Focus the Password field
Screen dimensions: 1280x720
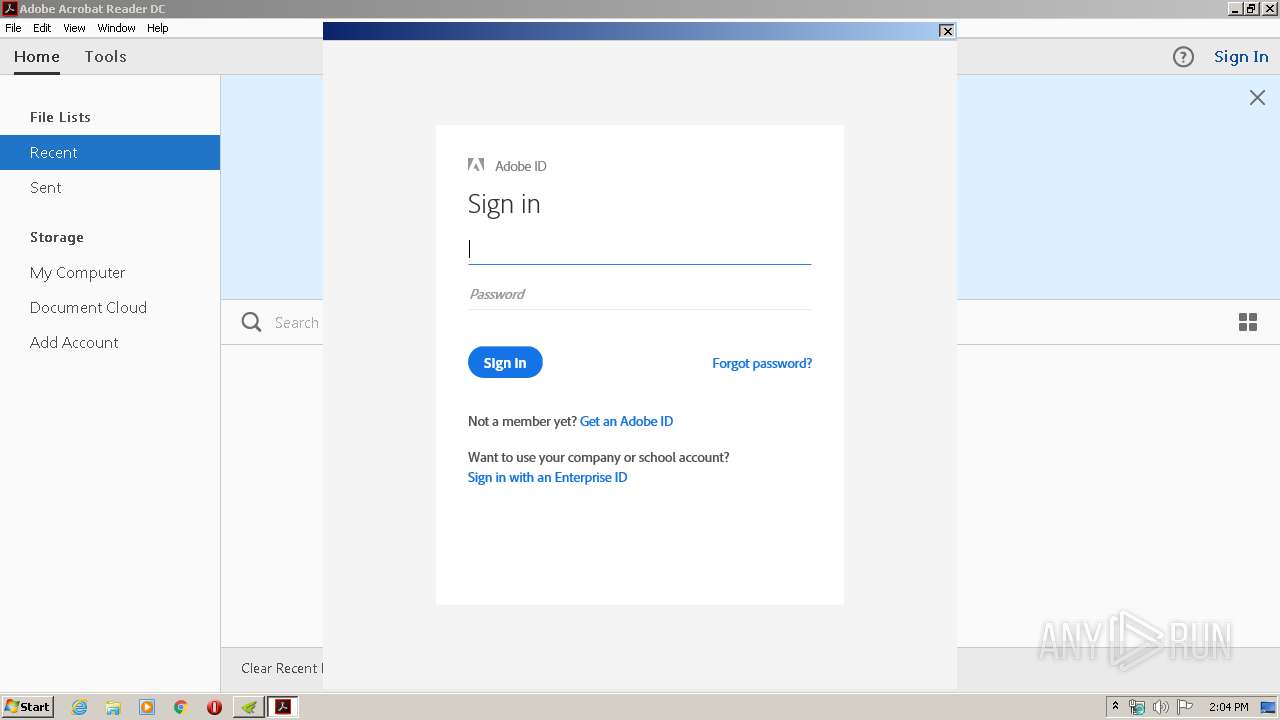(x=639, y=294)
